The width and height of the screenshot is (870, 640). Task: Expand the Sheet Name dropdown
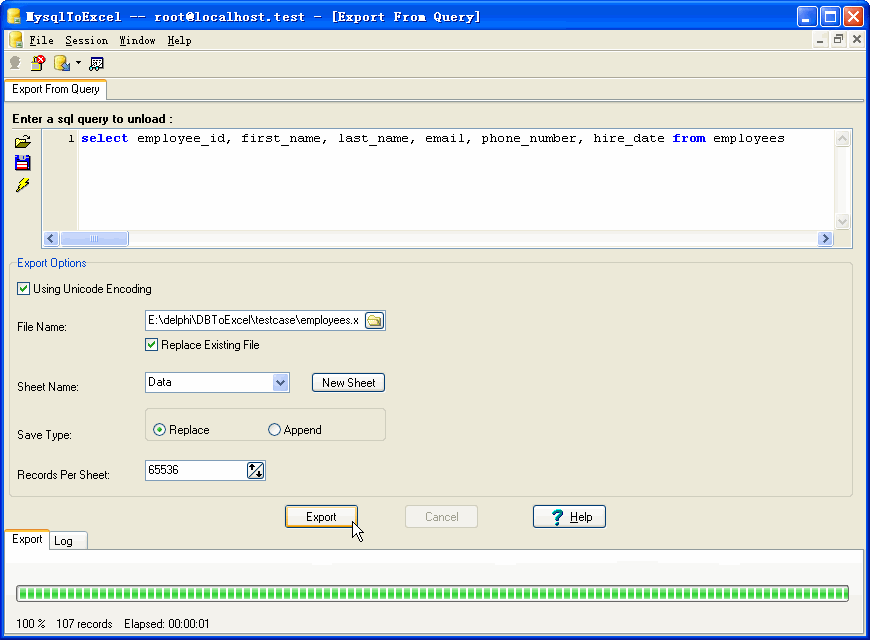click(x=281, y=382)
